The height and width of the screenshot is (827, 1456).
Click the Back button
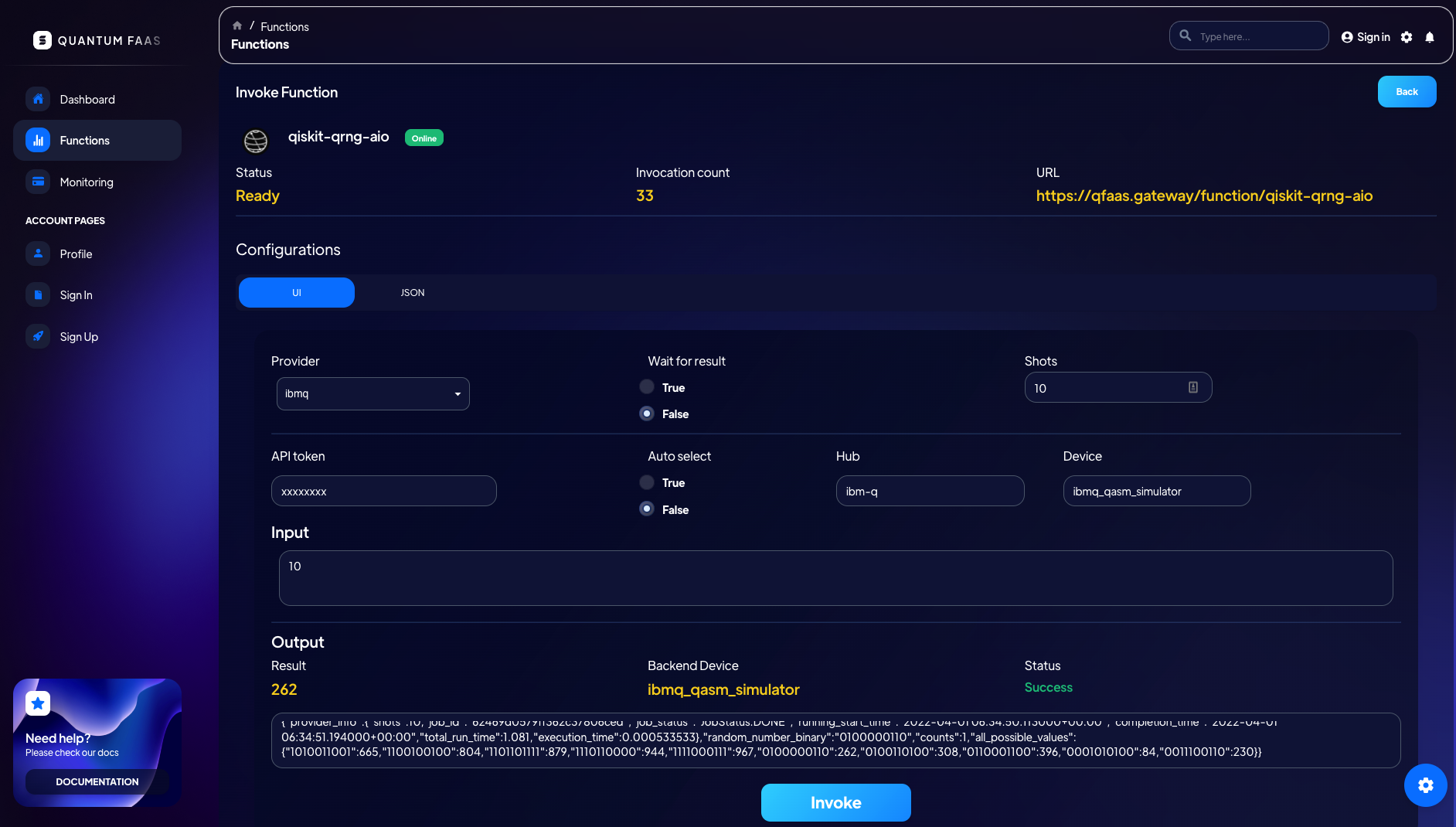pyautogui.click(x=1407, y=91)
